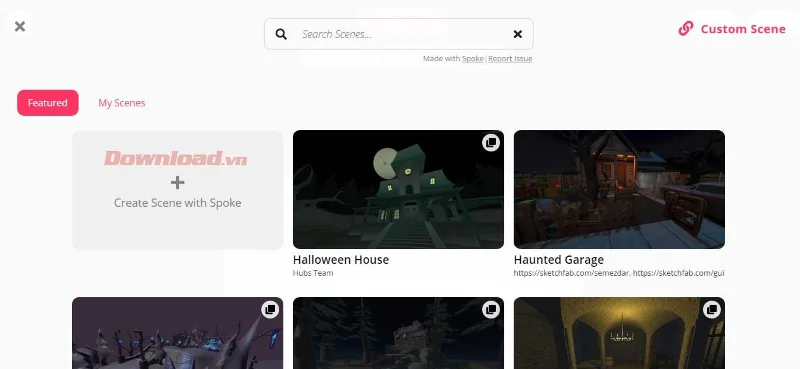Select the dark forest cabin scene thumbnail

pyautogui.click(x=398, y=333)
